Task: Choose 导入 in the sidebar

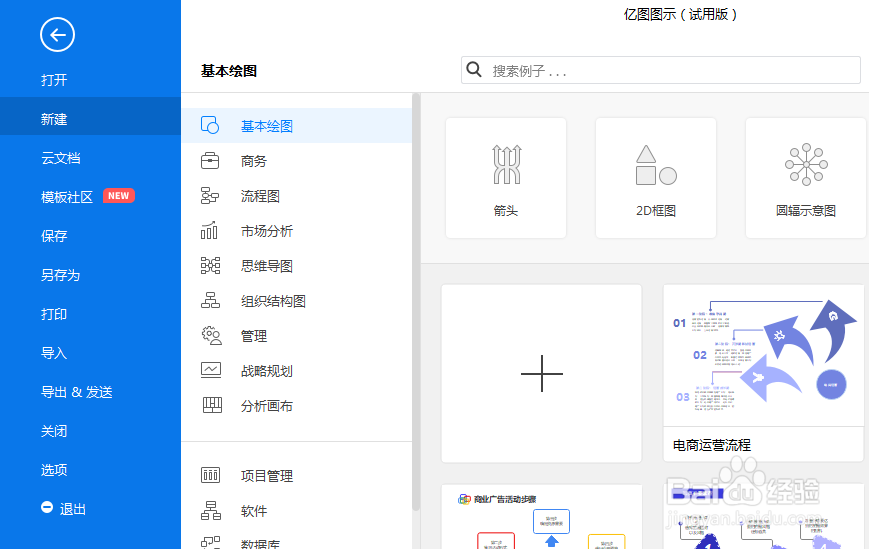Action: point(54,353)
